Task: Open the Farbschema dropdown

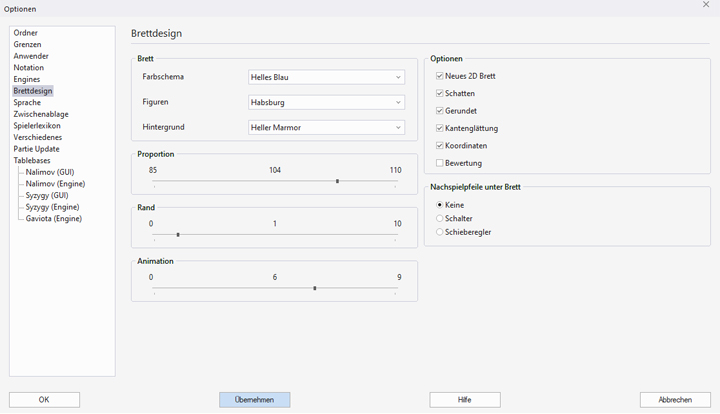Action: 326,77
